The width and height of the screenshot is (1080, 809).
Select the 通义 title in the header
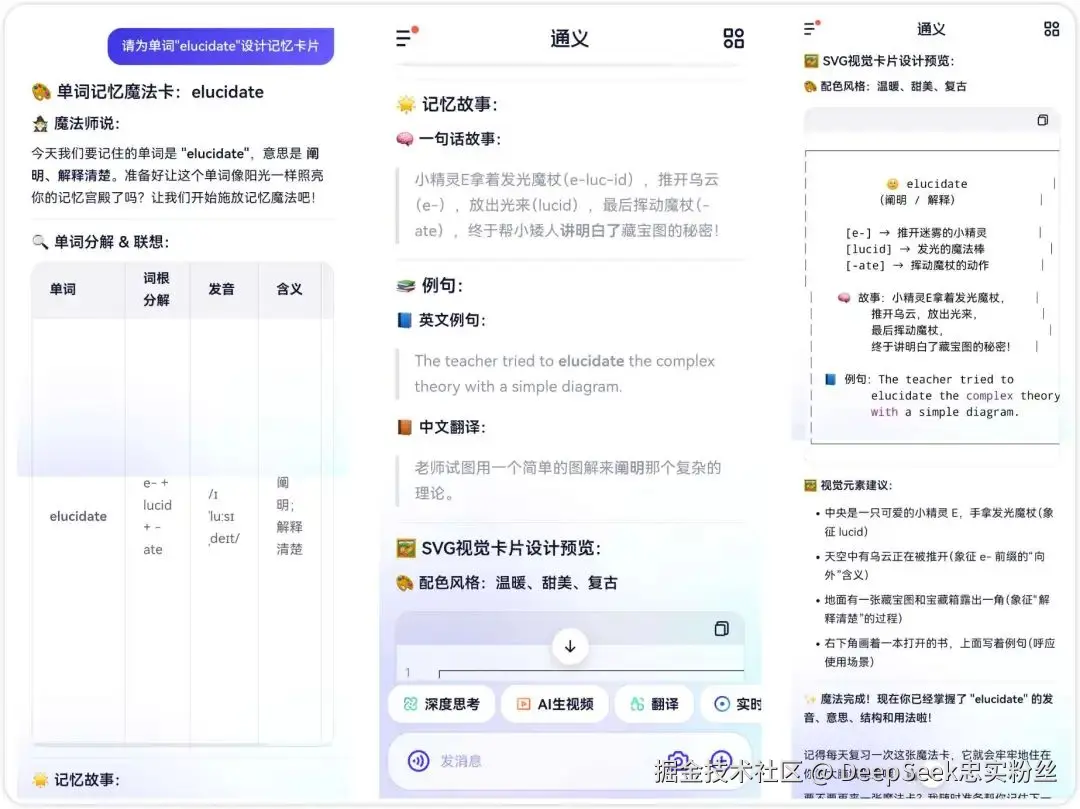pos(568,37)
